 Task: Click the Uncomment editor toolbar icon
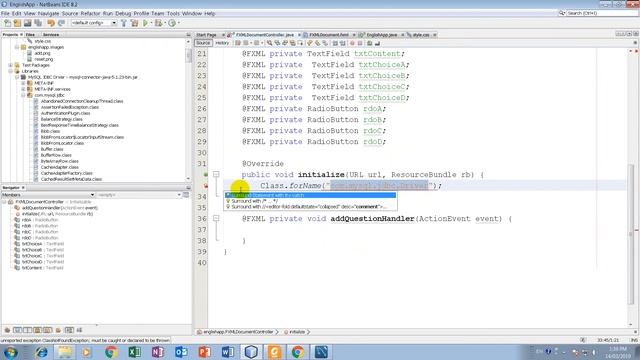(x=377, y=43)
